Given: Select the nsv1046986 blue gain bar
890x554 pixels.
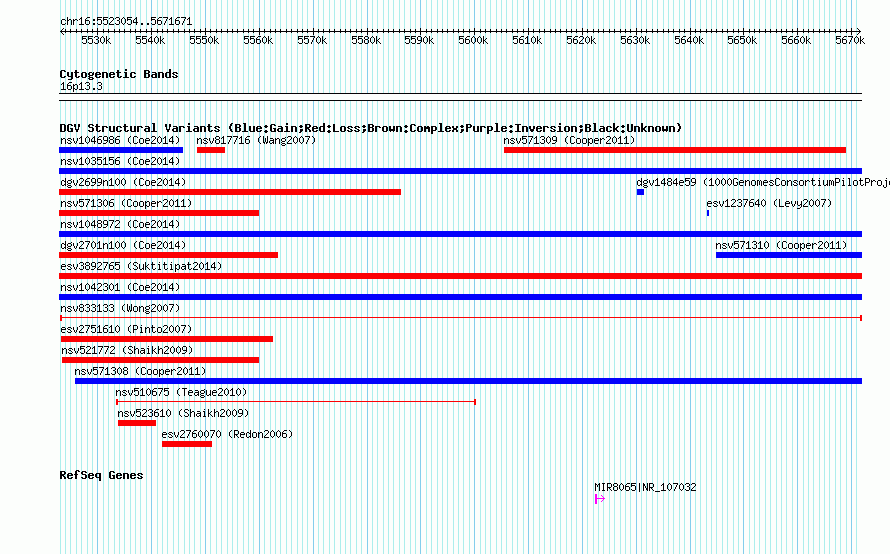Looking at the screenshot, I should pyautogui.click(x=121, y=150).
